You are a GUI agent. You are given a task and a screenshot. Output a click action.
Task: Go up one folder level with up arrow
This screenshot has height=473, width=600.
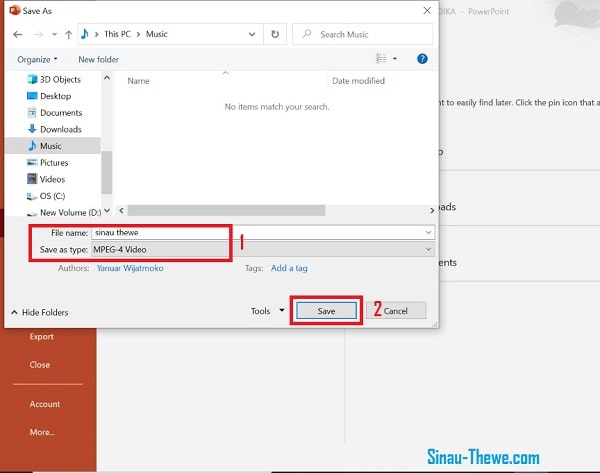[68, 35]
